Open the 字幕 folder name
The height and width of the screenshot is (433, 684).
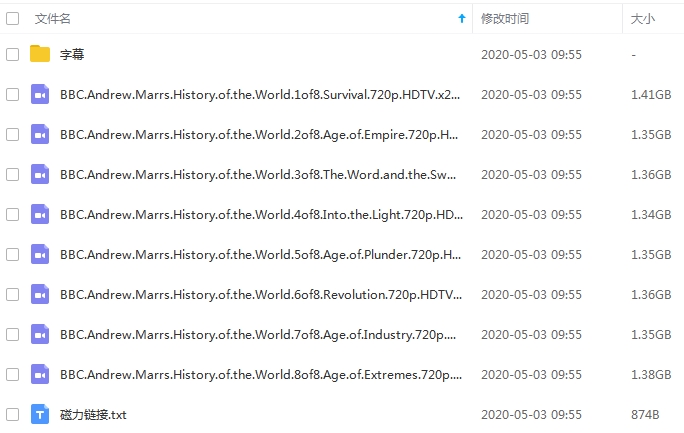(72, 55)
